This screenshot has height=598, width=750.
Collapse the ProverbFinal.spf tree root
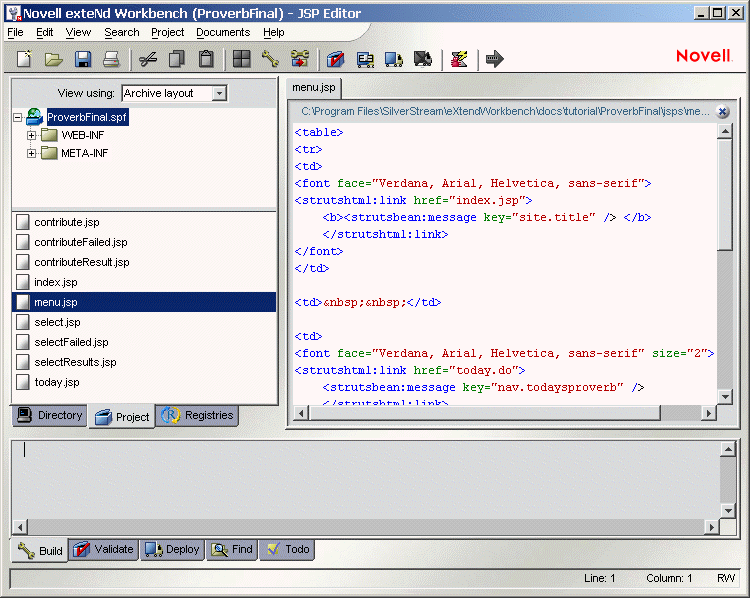pos(18,118)
